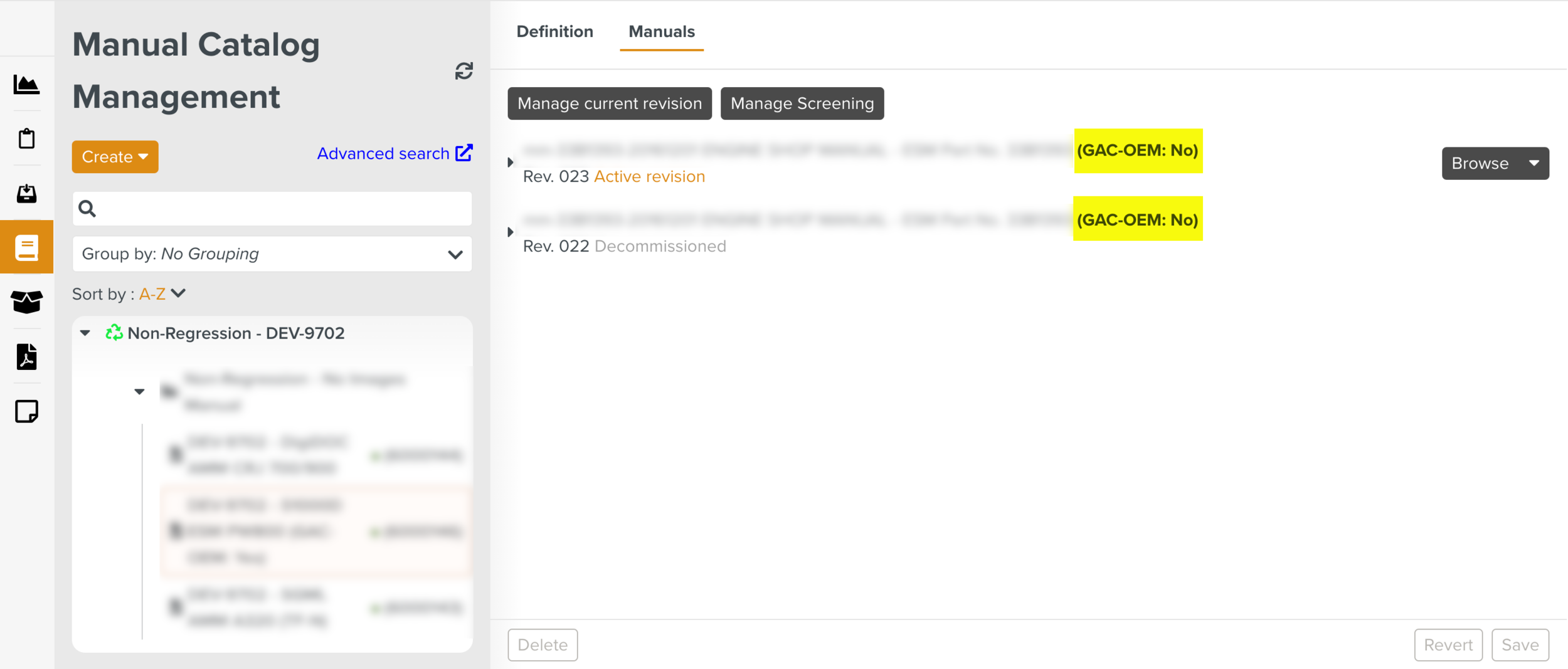The image size is (1568, 669).
Task: Open the analytics chart sidebar icon
Action: point(26,85)
